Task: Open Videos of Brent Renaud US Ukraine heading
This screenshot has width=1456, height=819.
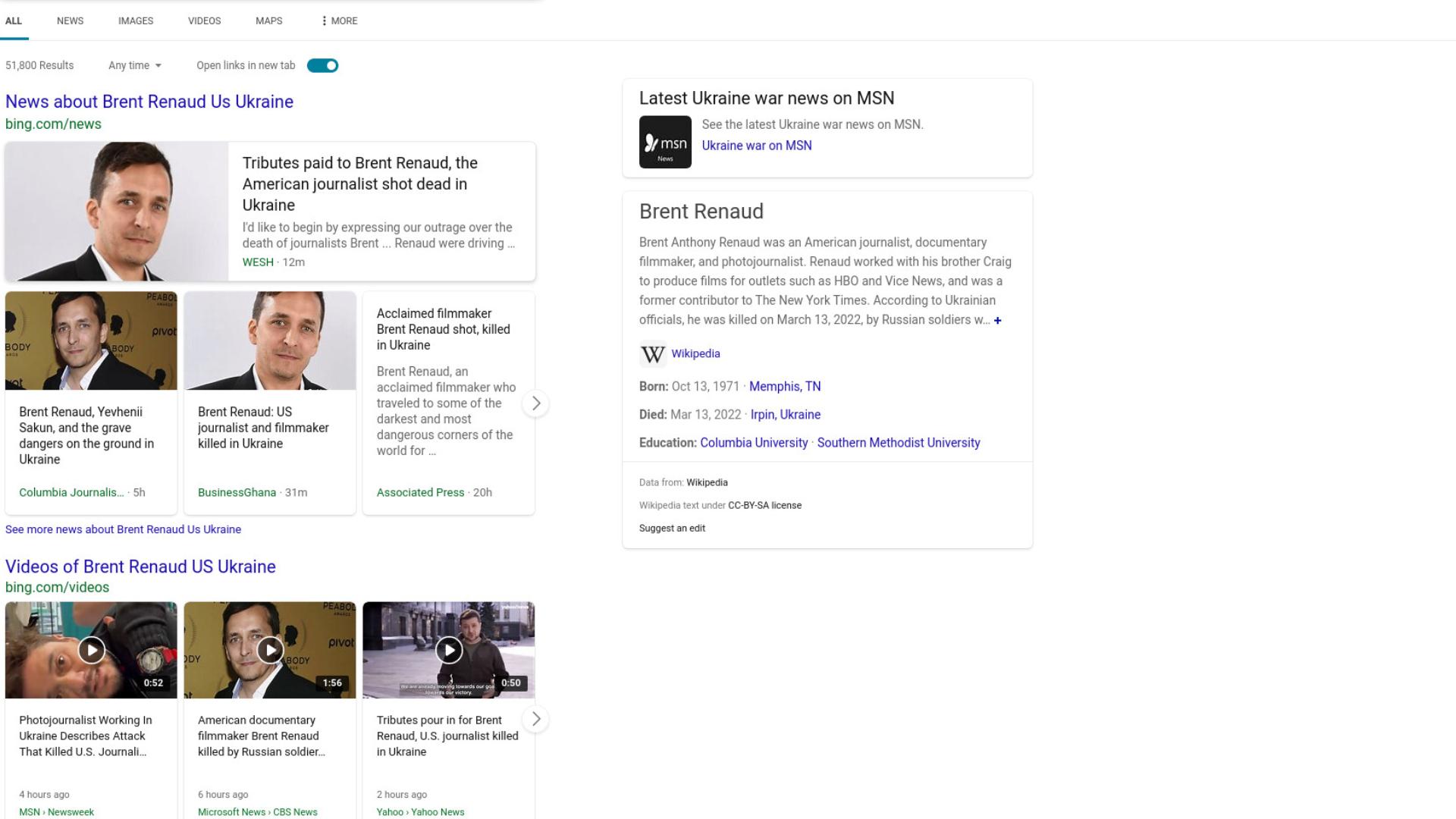Action: pyautogui.click(x=140, y=566)
